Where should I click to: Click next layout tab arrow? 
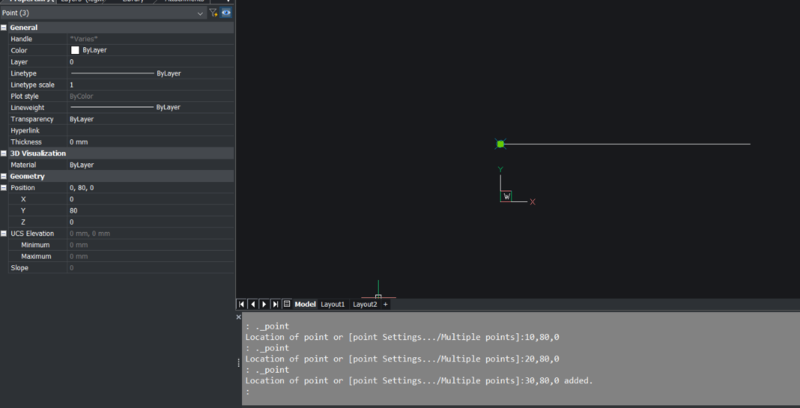tap(264, 304)
